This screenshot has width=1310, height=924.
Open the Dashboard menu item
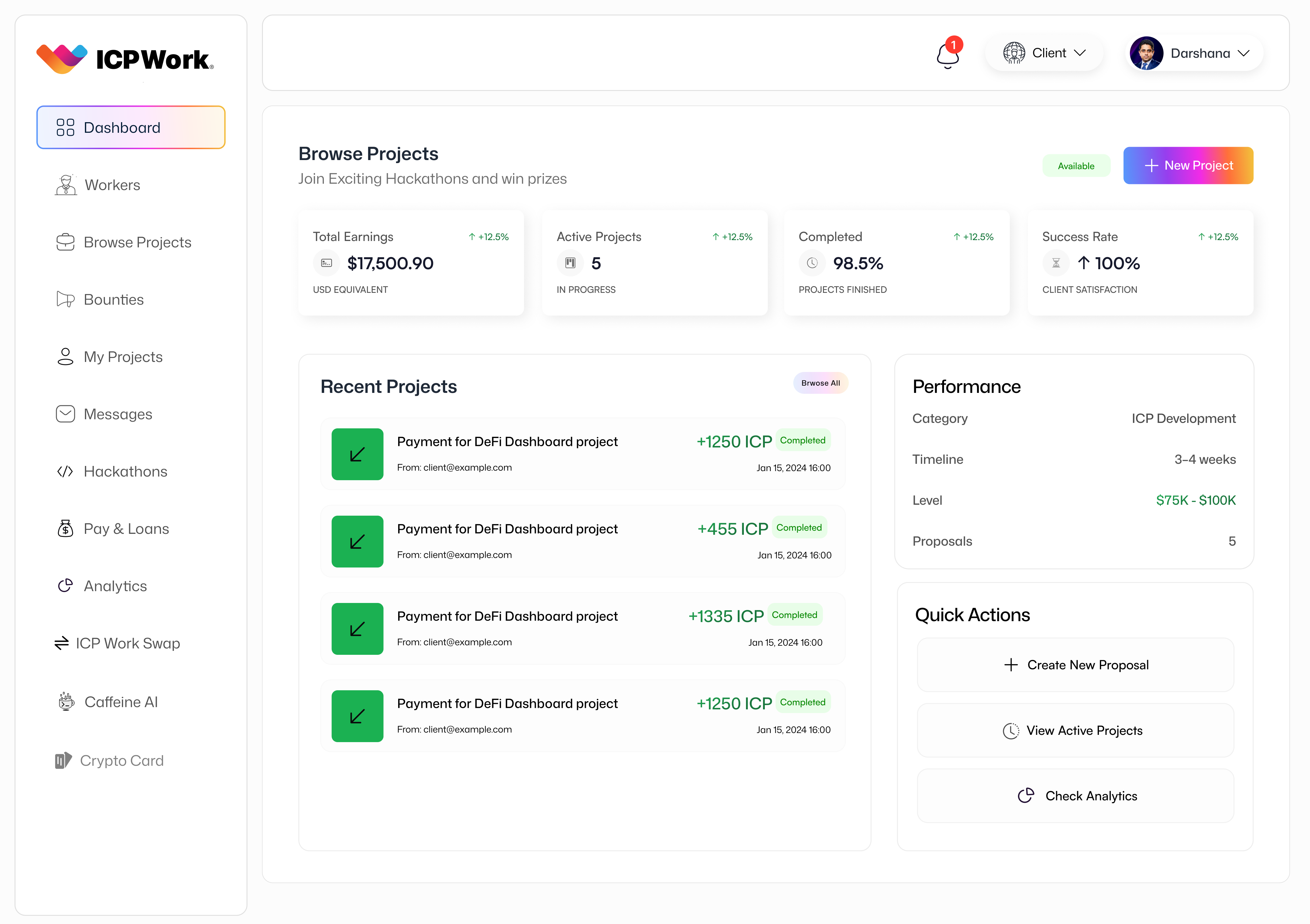[131, 127]
